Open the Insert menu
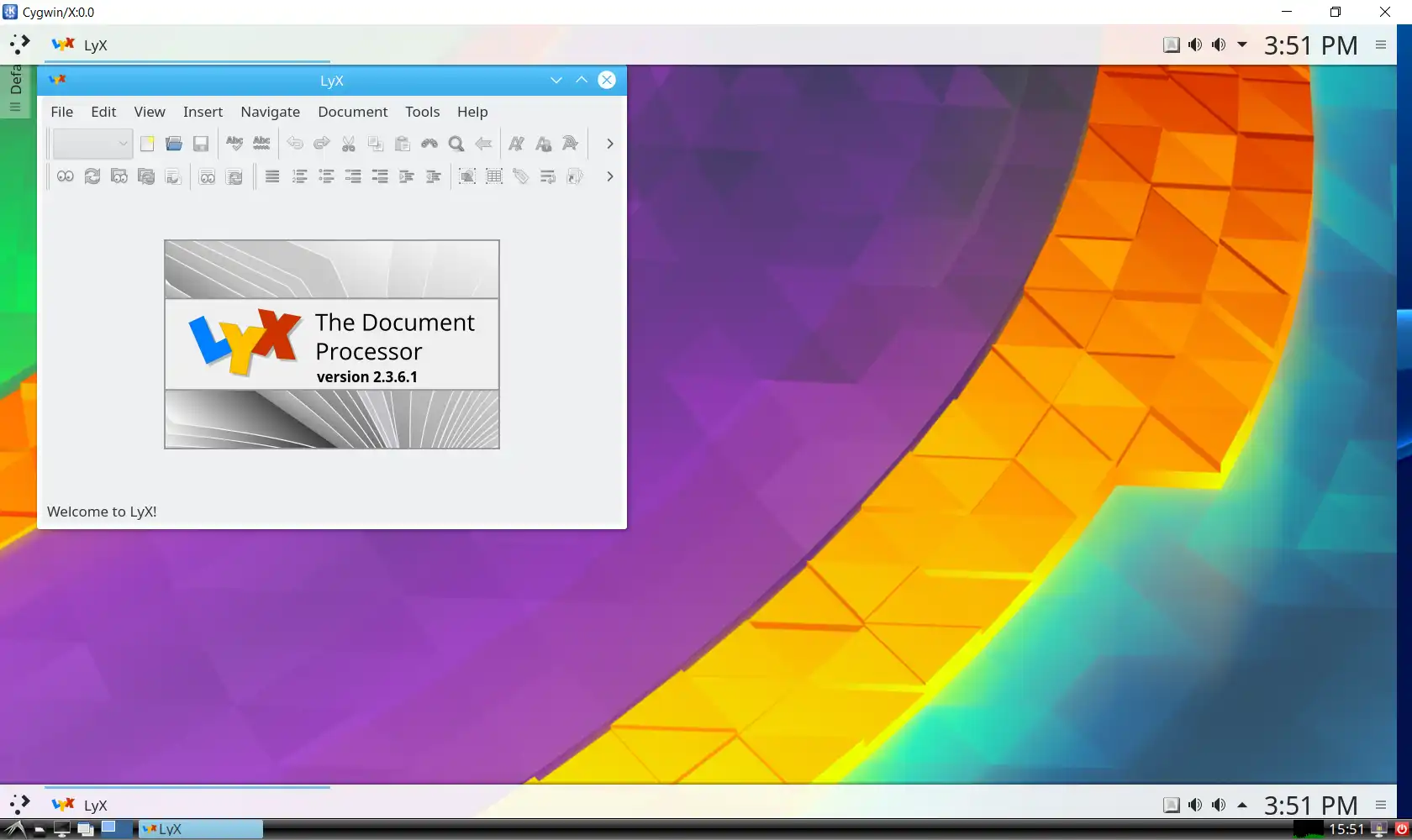1412x840 pixels. click(x=203, y=112)
